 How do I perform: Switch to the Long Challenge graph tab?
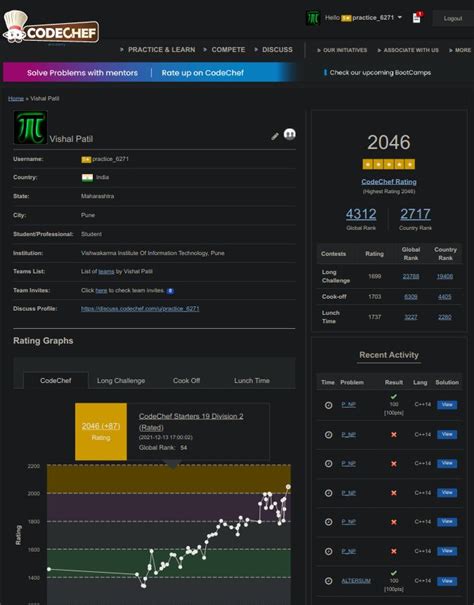tap(121, 380)
